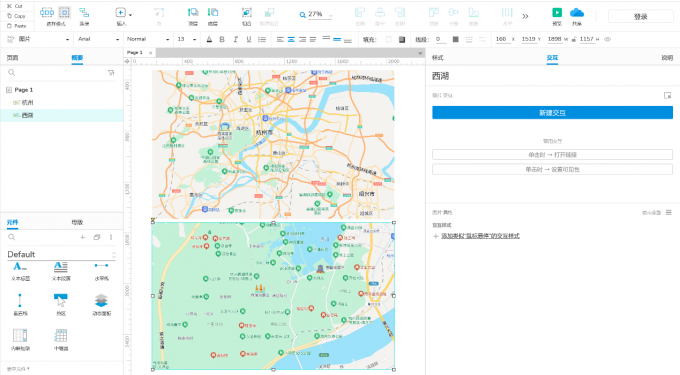Expand the Page 1 tree node
The image size is (680, 375).
coord(9,90)
